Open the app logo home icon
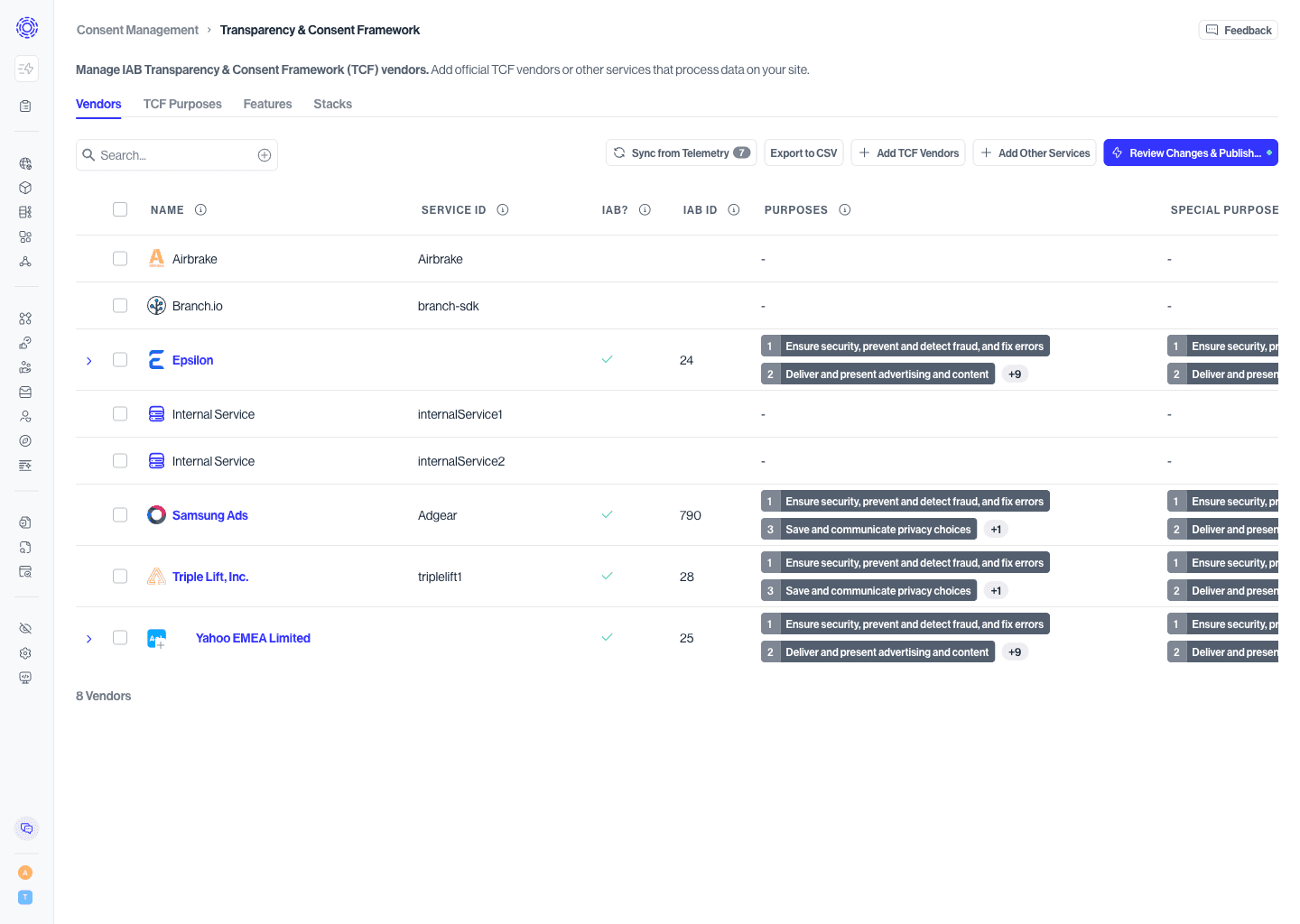1300x924 pixels. coord(27,28)
